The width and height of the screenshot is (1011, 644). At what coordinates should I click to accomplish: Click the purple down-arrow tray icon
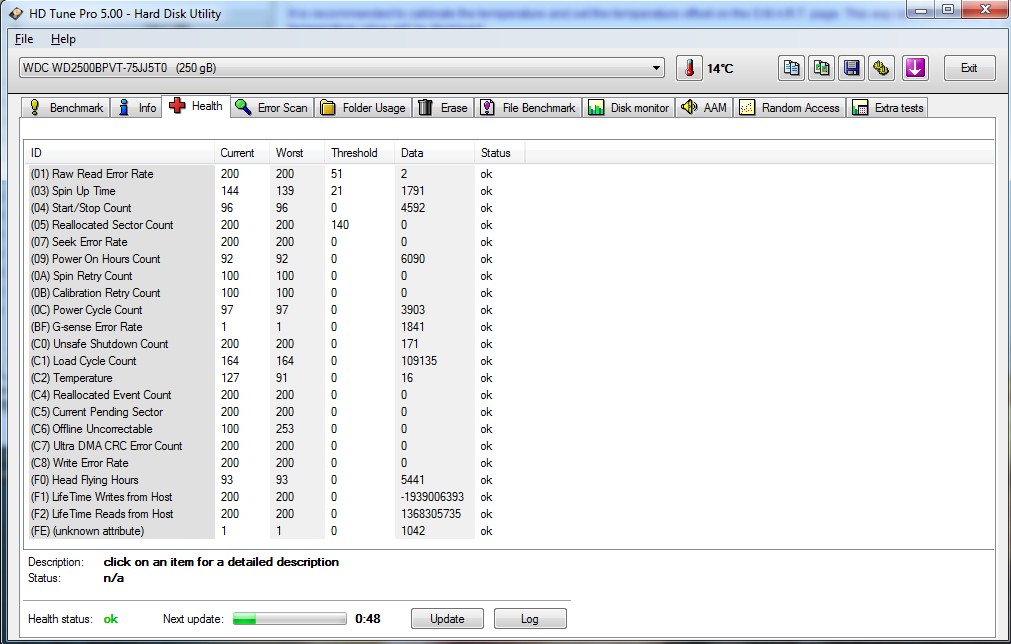point(915,68)
